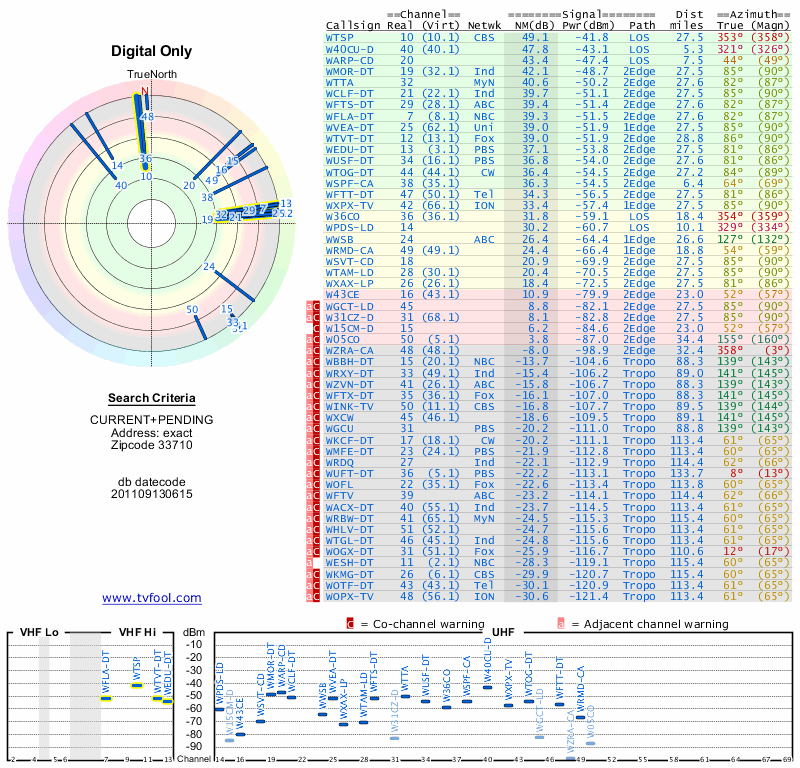Click the aC warning marker on WZRA-CA row

coord(313,351)
